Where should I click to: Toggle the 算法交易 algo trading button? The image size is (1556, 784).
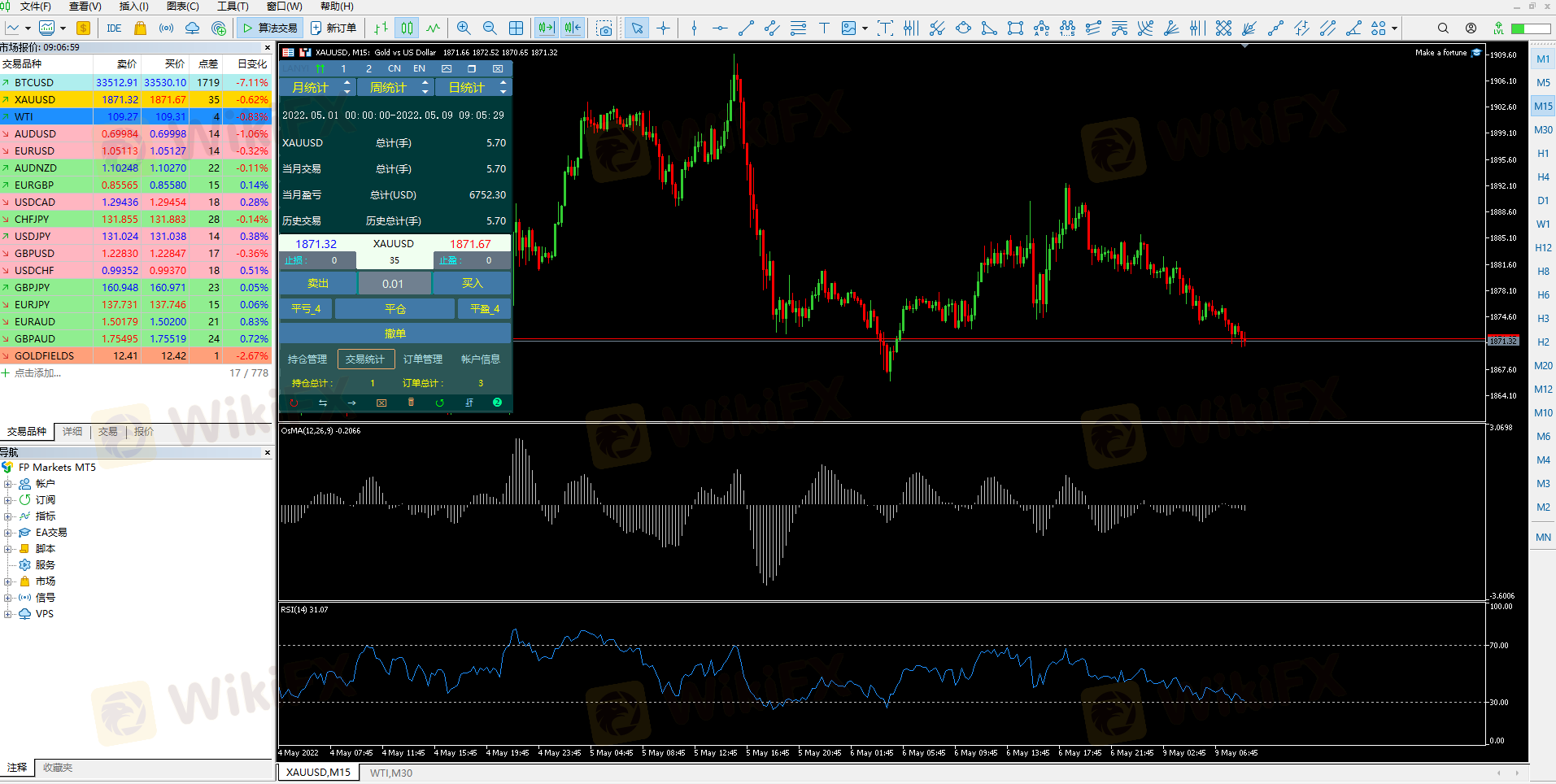pyautogui.click(x=270, y=28)
